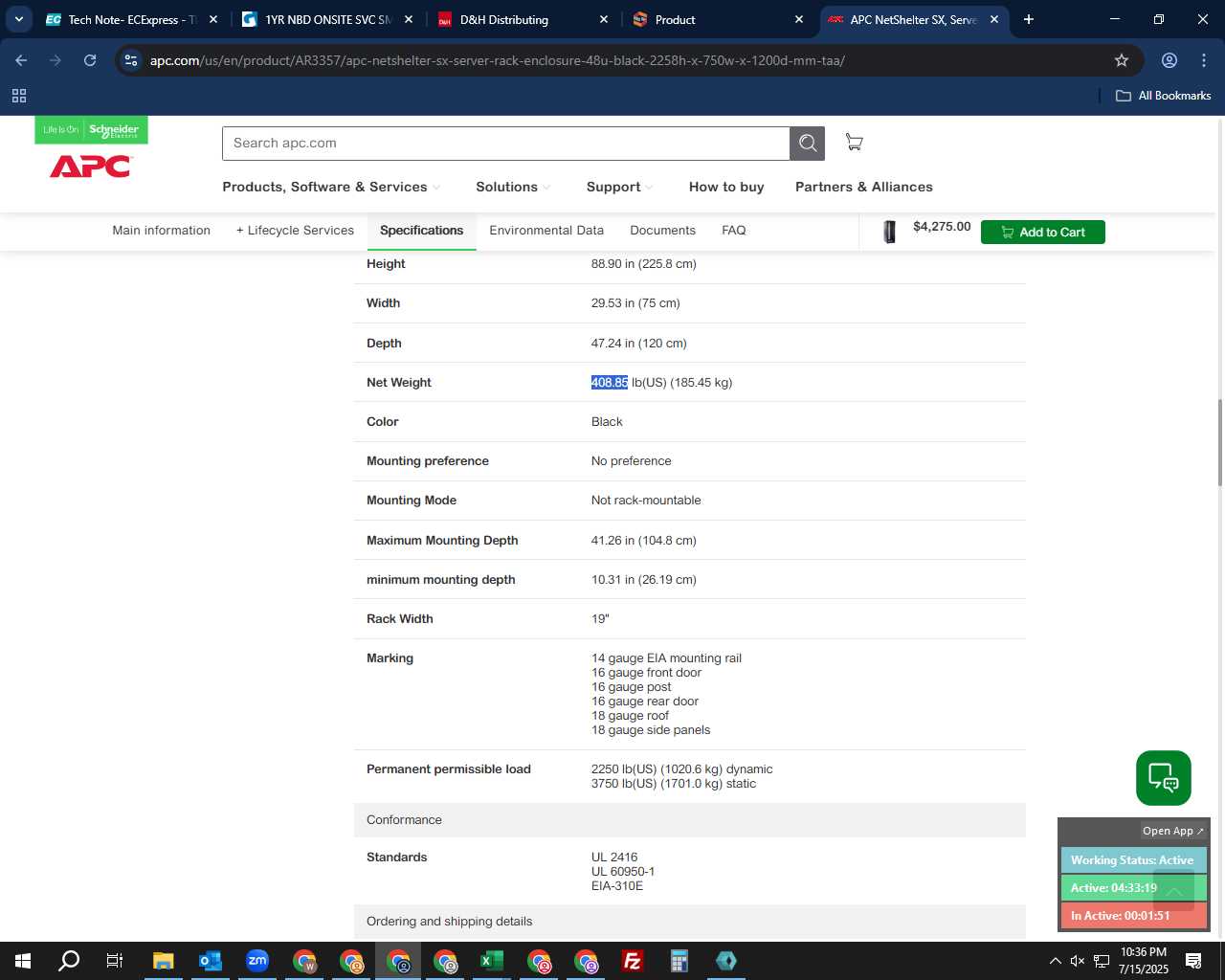Switch to Excel on the taskbar
Image resolution: width=1225 pixels, height=980 pixels.
[x=491, y=961]
